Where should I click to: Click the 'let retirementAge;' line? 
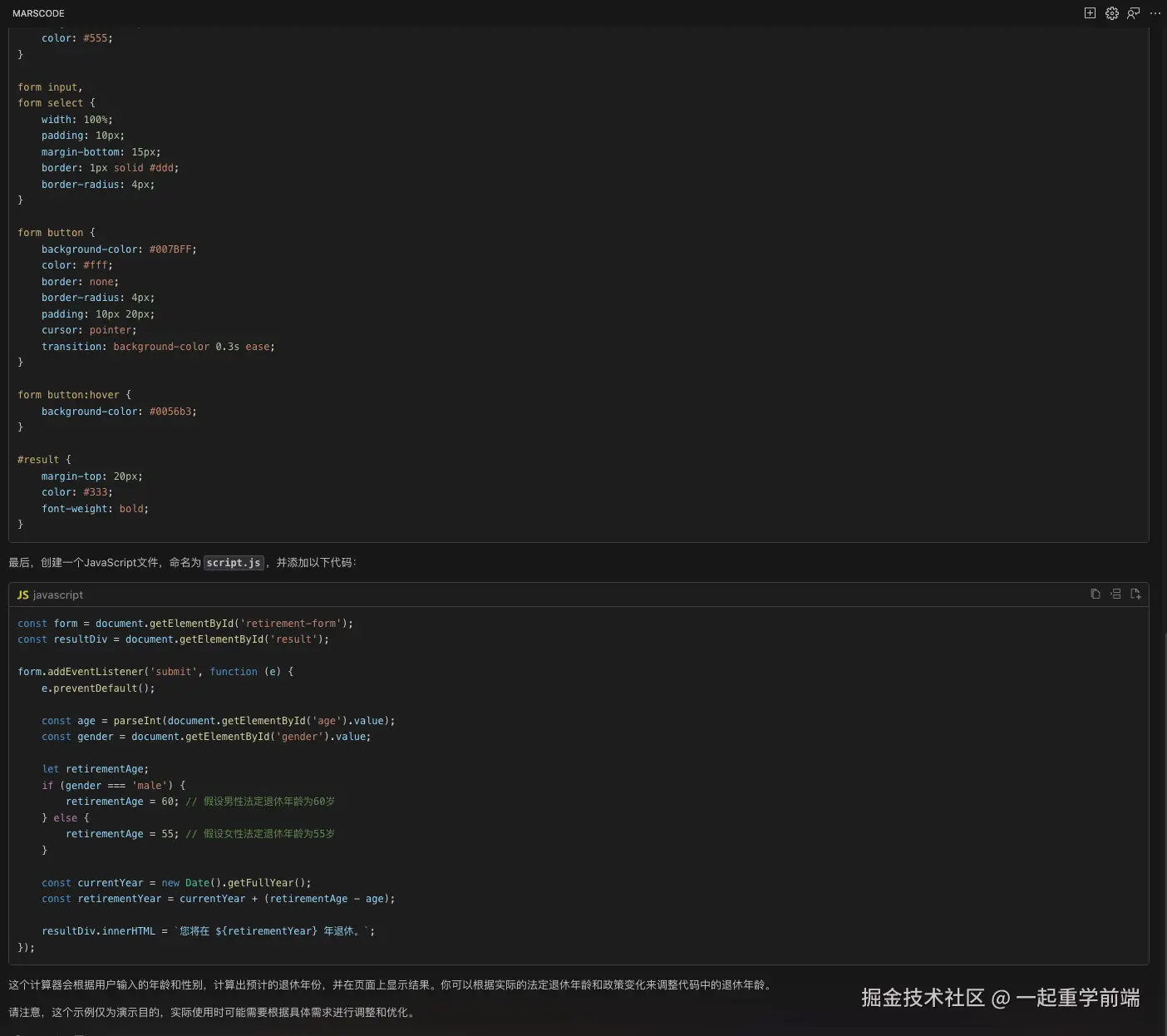point(95,769)
